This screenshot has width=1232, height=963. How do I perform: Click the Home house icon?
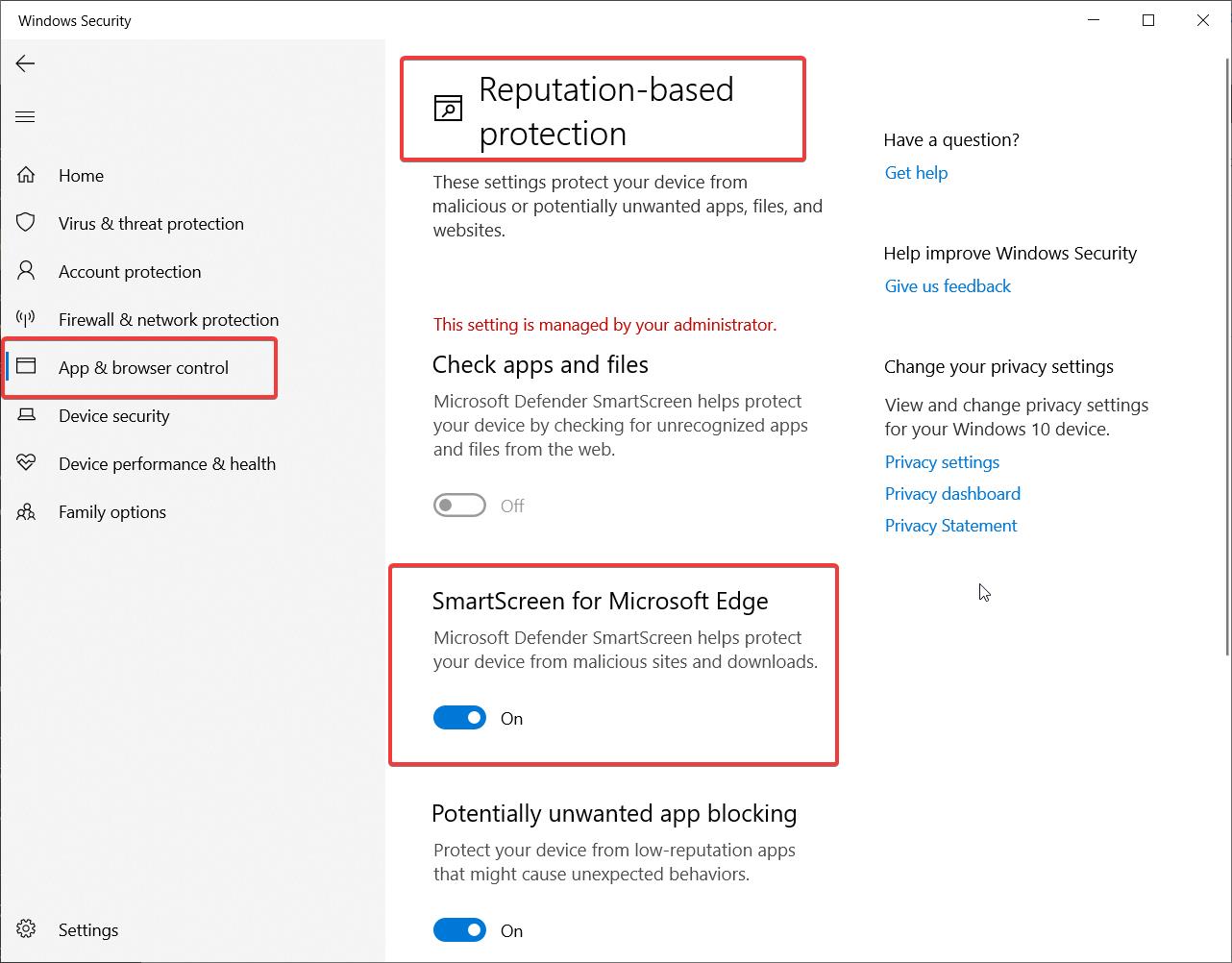26,175
